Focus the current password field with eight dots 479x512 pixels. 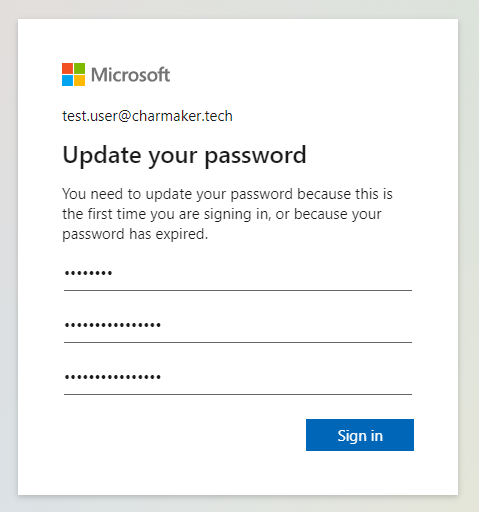tap(238, 275)
